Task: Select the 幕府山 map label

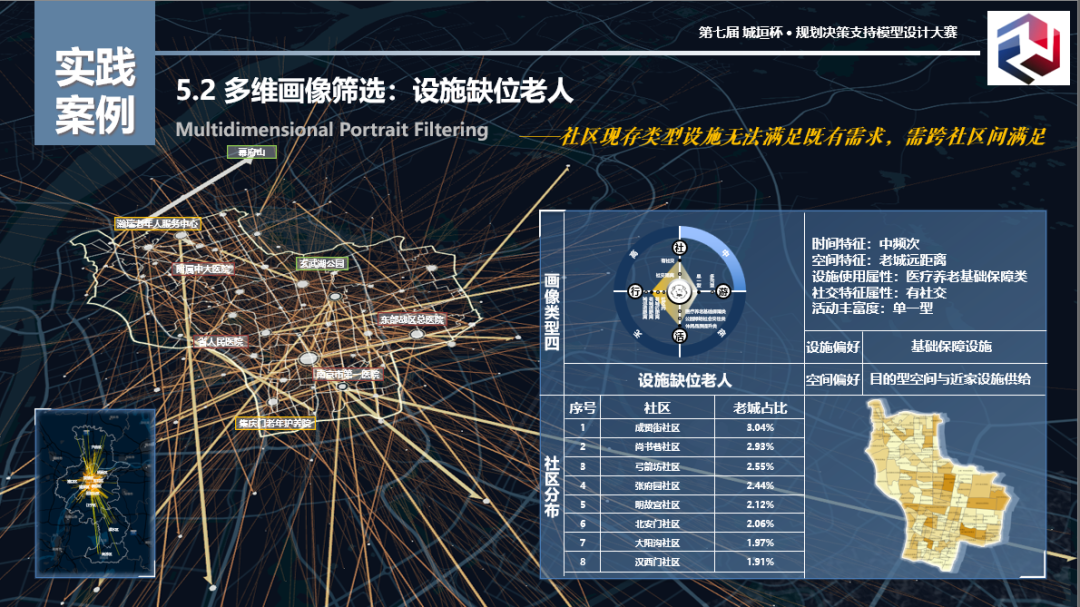Action: click(x=250, y=153)
